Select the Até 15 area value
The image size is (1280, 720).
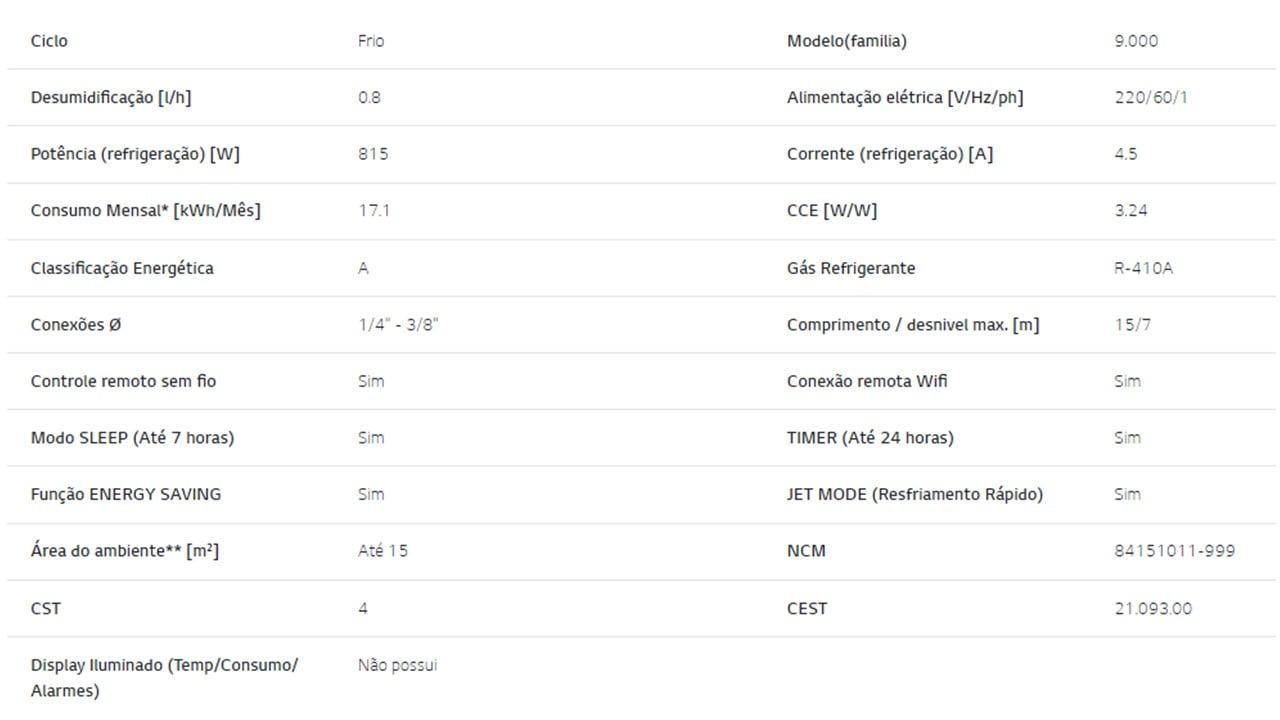tap(383, 551)
